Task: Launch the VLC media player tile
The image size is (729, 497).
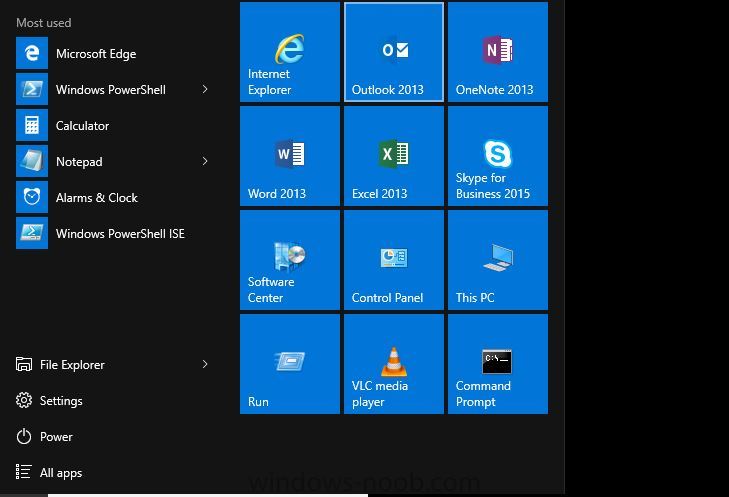Action: 394,364
